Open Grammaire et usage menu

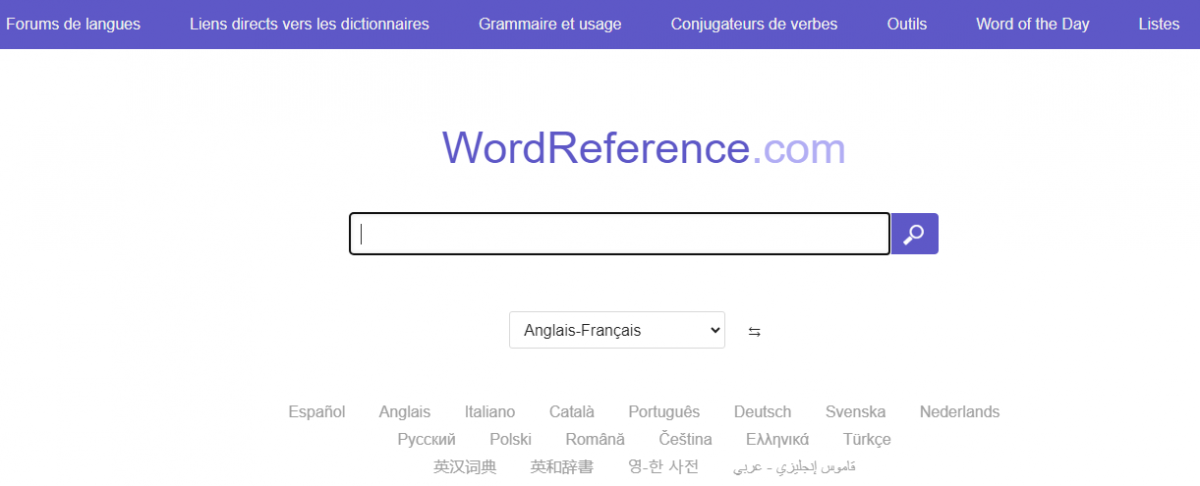coord(550,24)
